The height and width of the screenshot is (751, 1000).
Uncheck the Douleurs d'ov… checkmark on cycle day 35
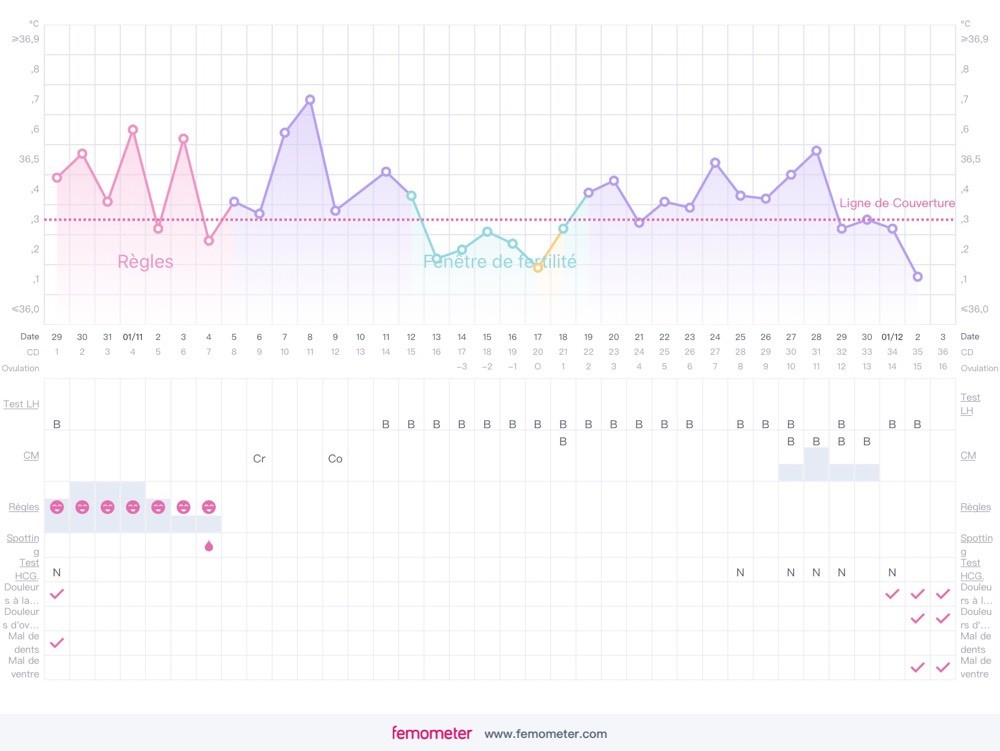pyautogui.click(x=918, y=618)
